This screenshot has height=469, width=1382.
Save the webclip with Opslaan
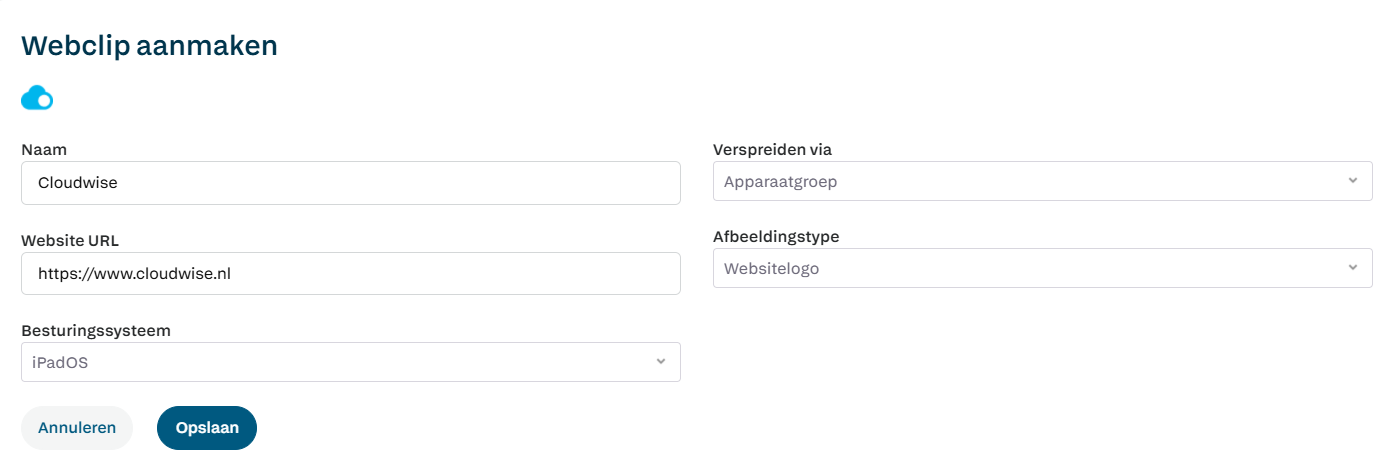click(x=207, y=428)
